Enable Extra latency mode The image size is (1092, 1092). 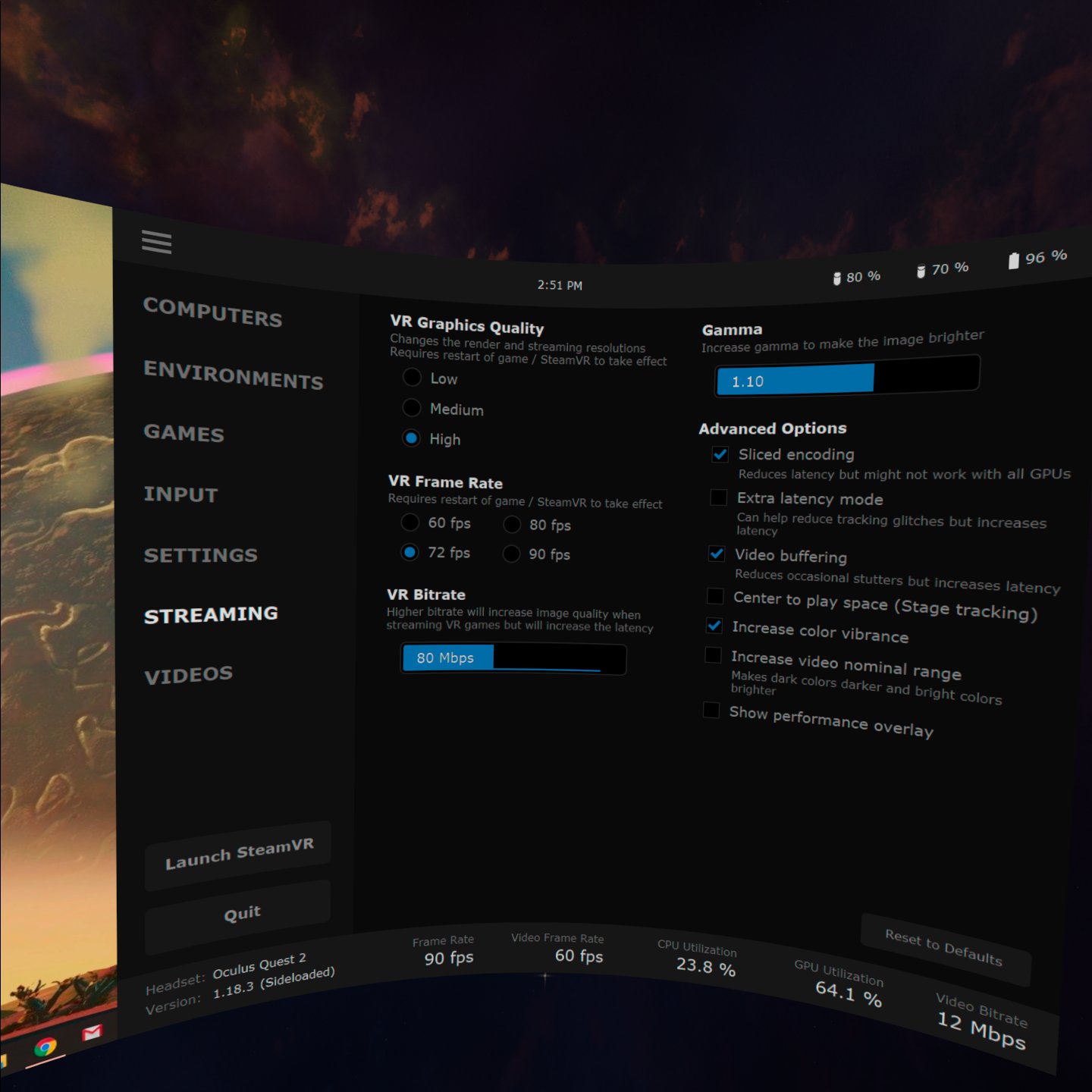pyautogui.click(x=718, y=497)
